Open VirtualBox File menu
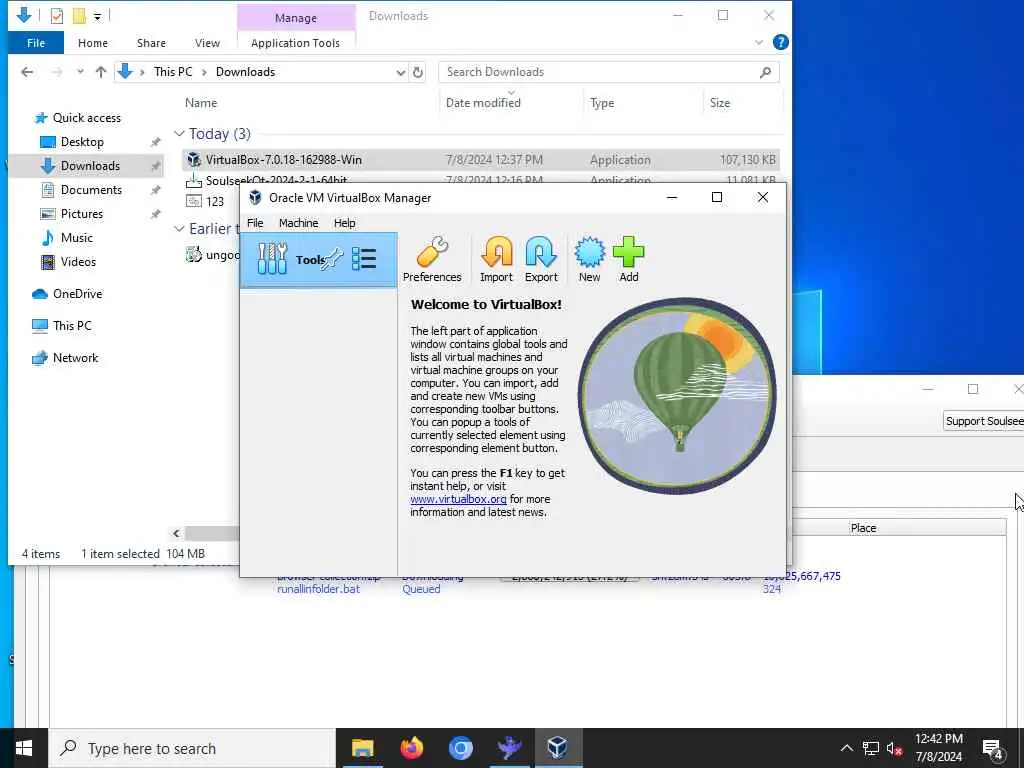Viewport: 1024px width, 768px height. [x=255, y=223]
